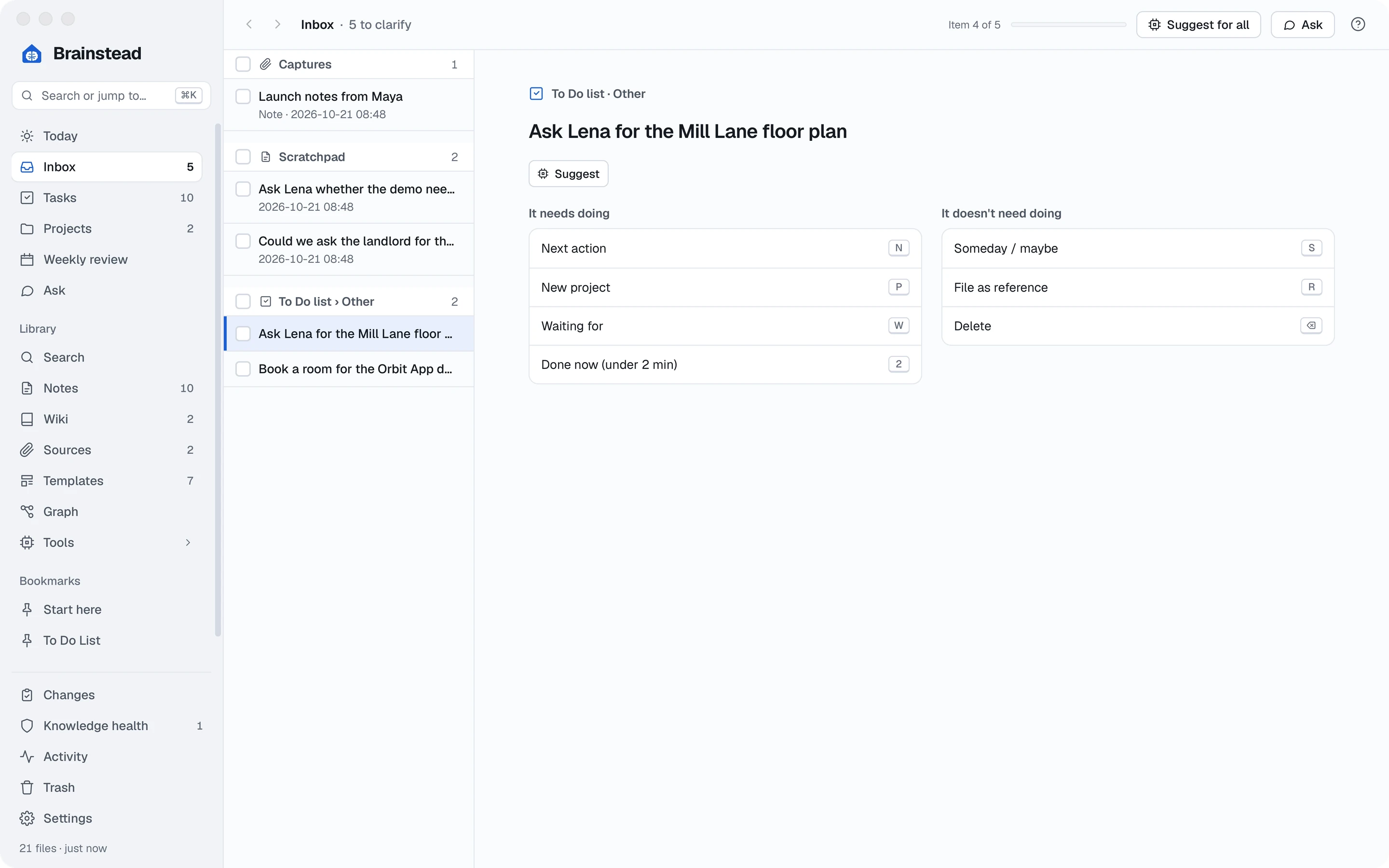Check Book a room for Orbit App item
This screenshot has height=868, width=1389.
(x=244, y=368)
